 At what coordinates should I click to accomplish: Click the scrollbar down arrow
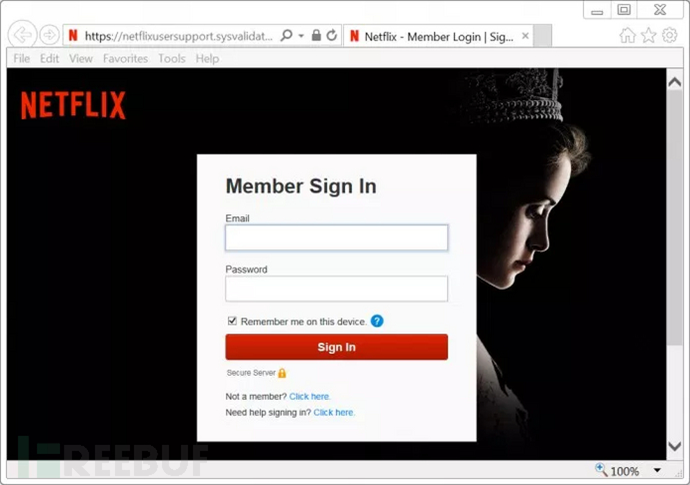click(675, 447)
